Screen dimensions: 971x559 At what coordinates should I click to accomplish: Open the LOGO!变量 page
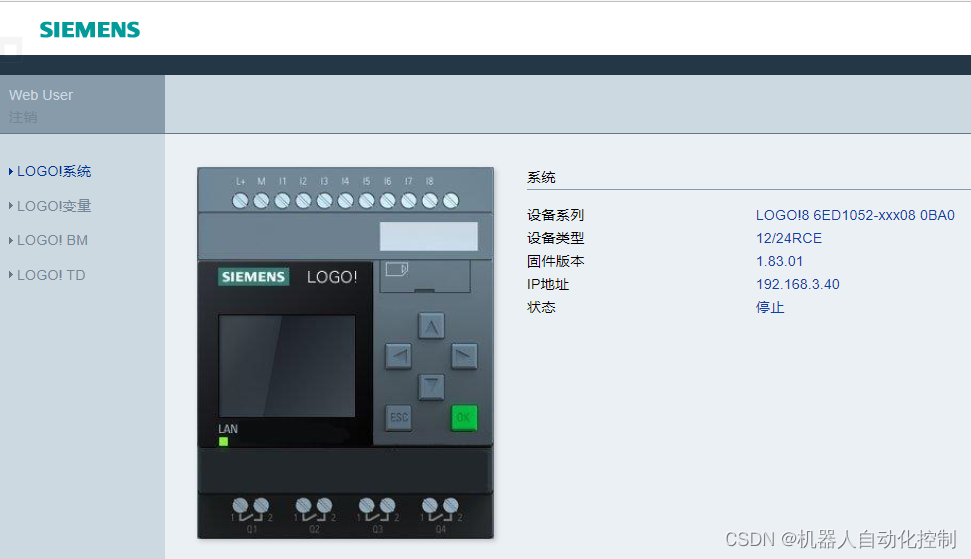coord(54,206)
